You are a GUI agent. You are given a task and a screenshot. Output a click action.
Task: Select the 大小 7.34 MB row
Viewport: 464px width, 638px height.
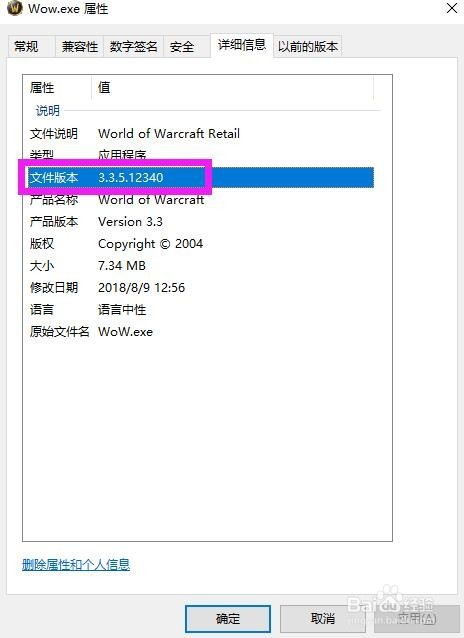point(201,266)
